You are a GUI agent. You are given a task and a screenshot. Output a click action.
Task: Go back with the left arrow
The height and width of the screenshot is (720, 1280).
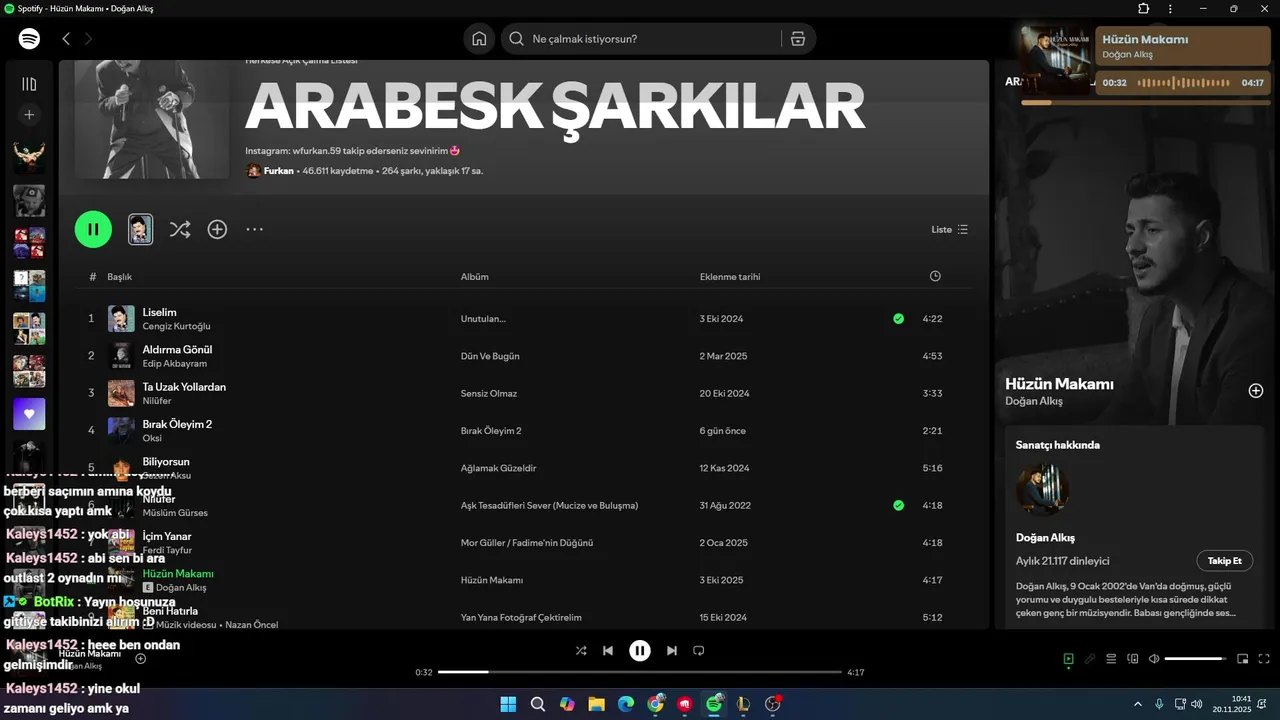click(x=66, y=39)
